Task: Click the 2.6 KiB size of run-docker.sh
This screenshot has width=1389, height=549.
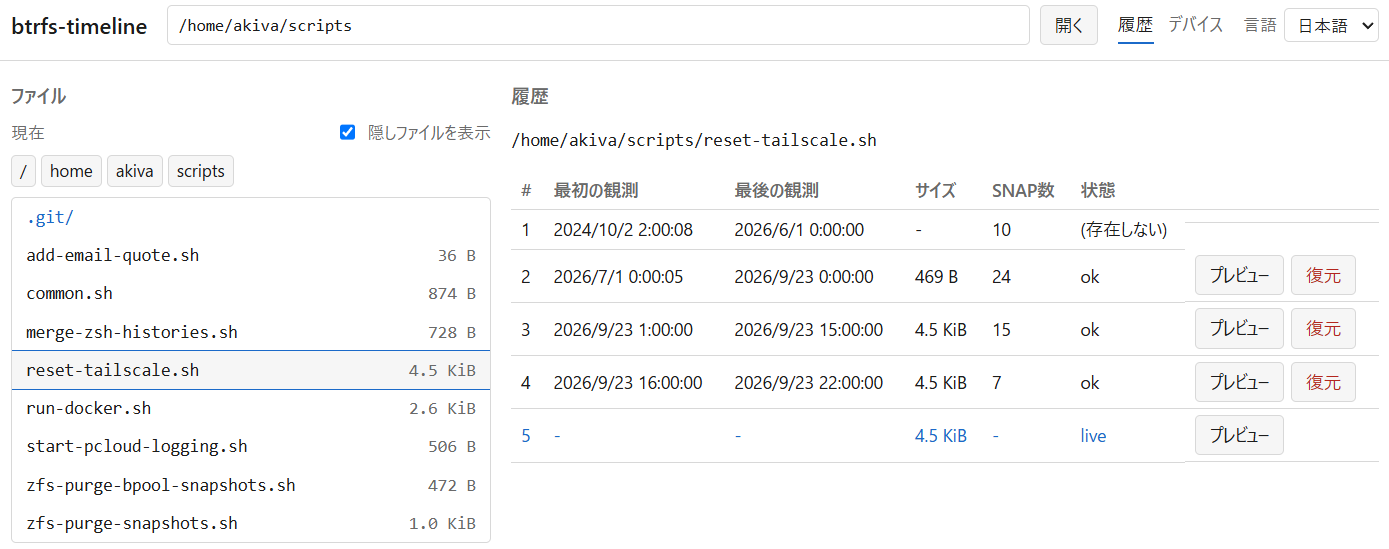Action: (442, 409)
